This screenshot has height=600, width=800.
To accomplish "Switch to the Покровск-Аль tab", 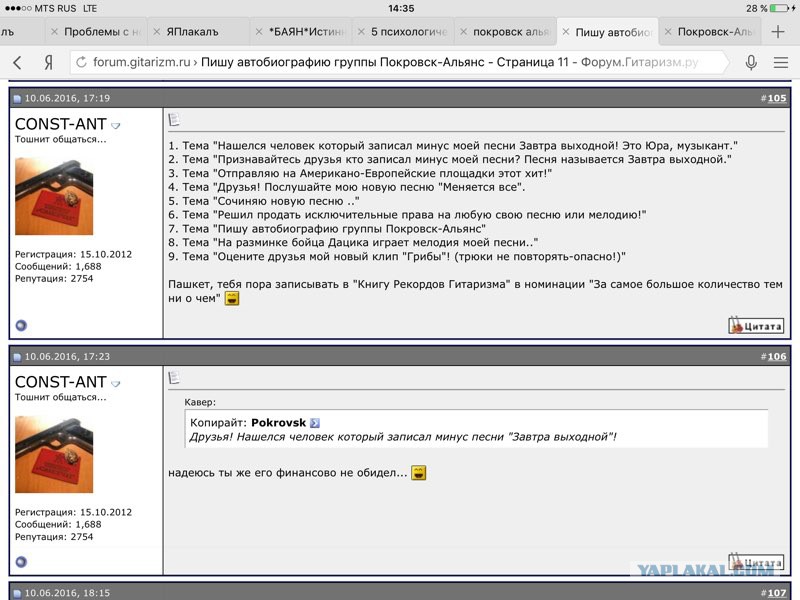I will pos(714,32).
